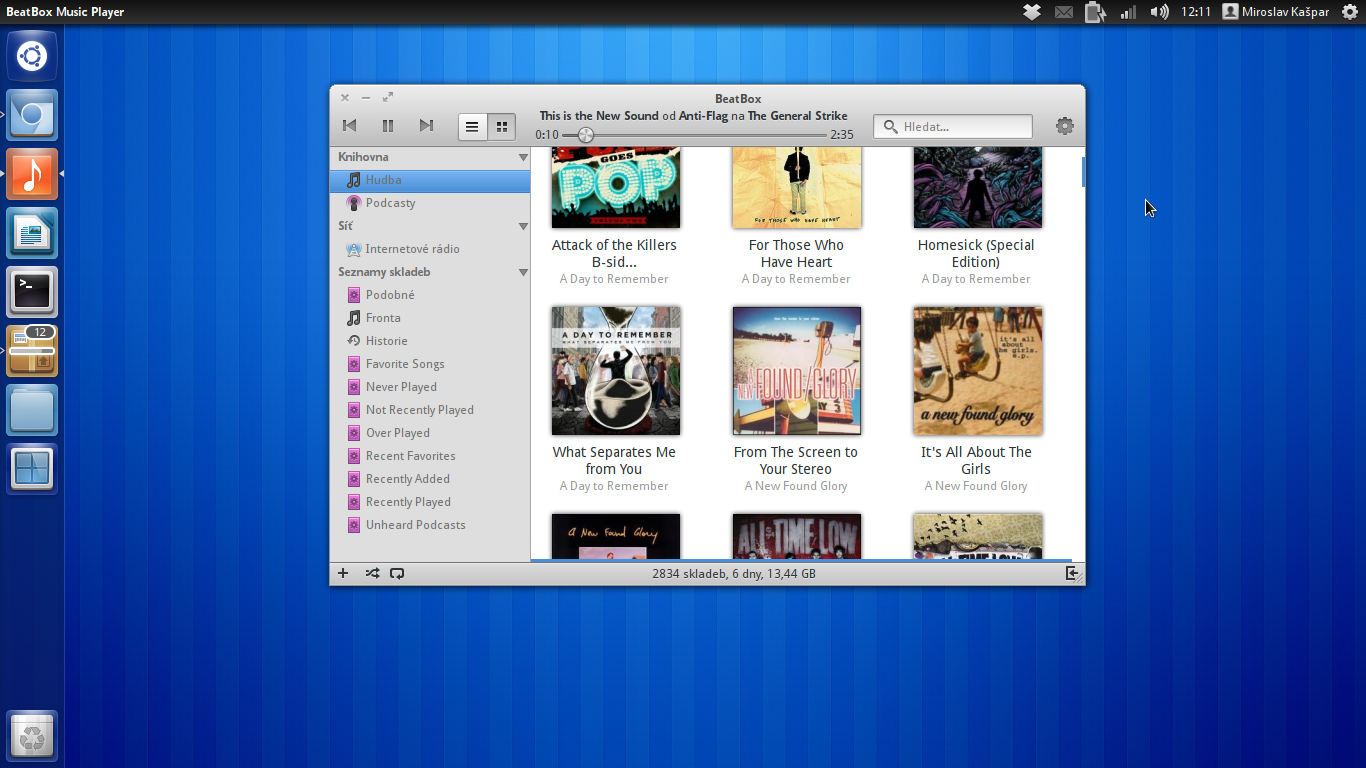Image resolution: width=1366 pixels, height=768 pixels.
Task: Open the Terminal from launcher
Action: [x=32, y=292]
